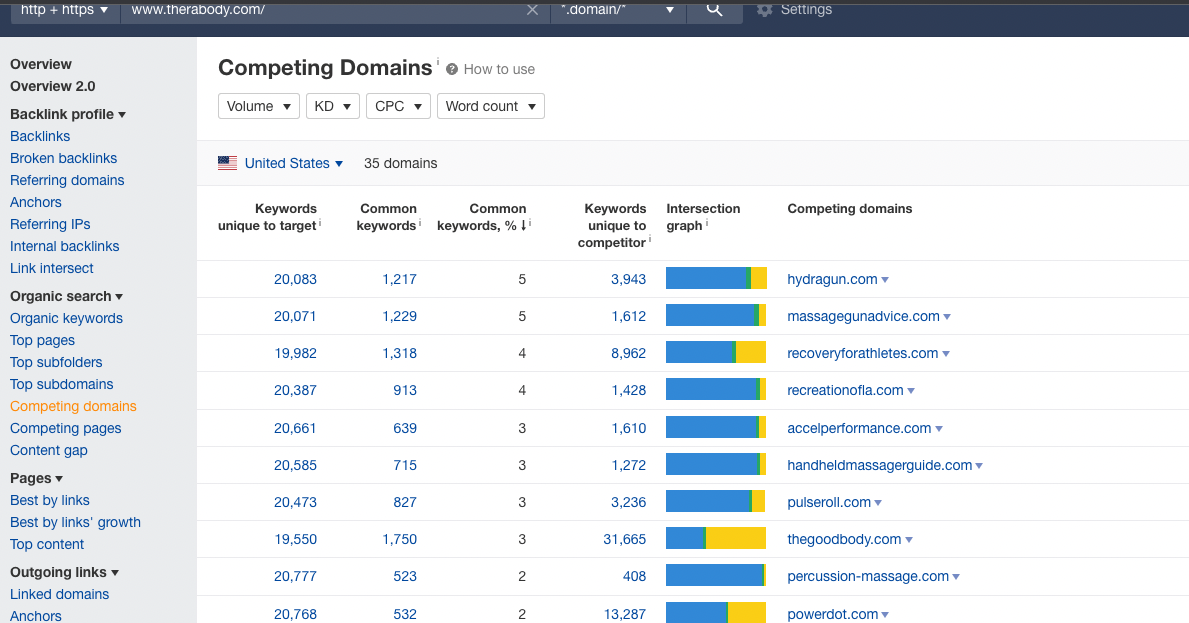Open the United States country dropdown

[293, 163]
